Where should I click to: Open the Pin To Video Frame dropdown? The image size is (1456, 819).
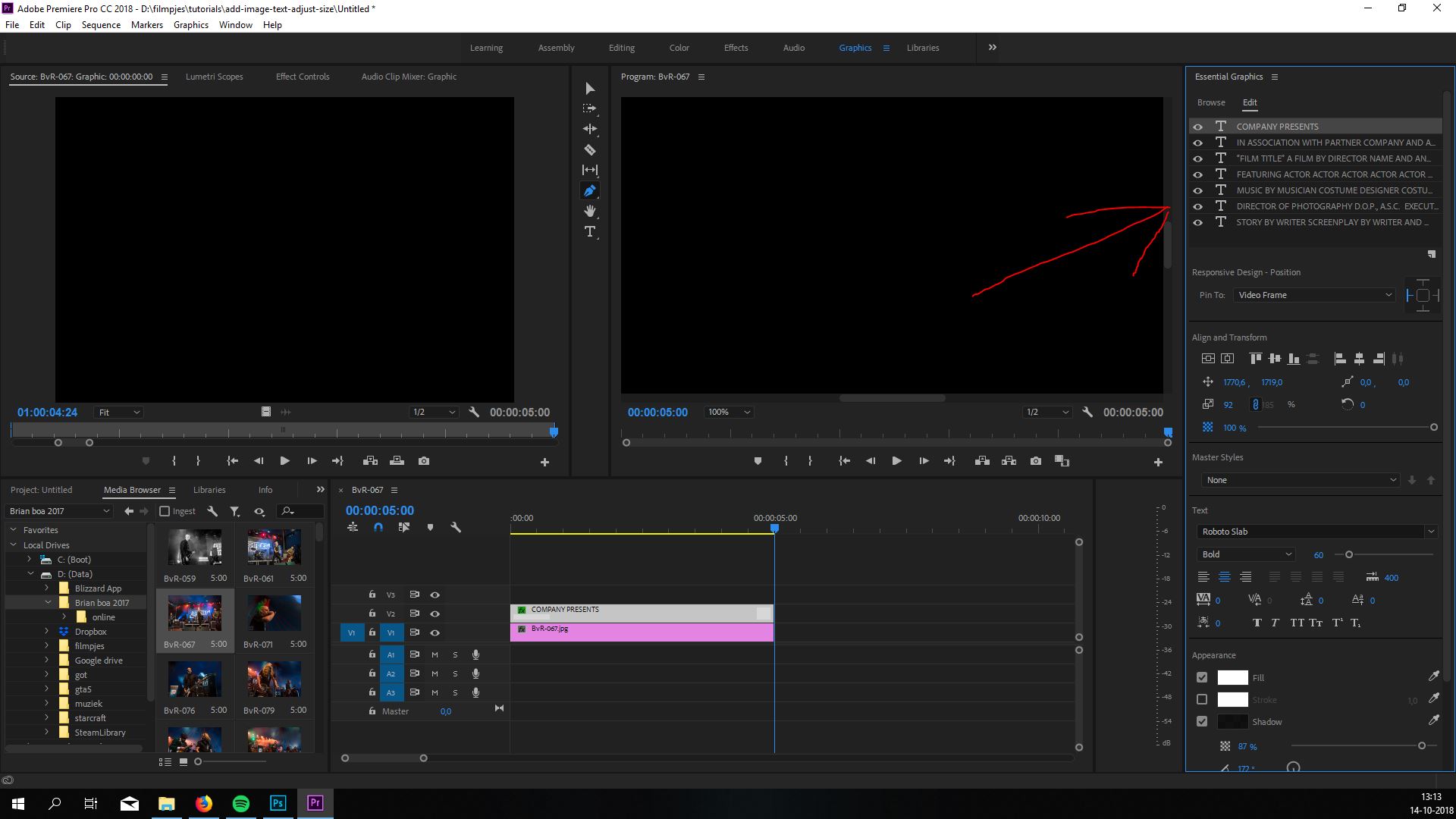[1314, 295]
